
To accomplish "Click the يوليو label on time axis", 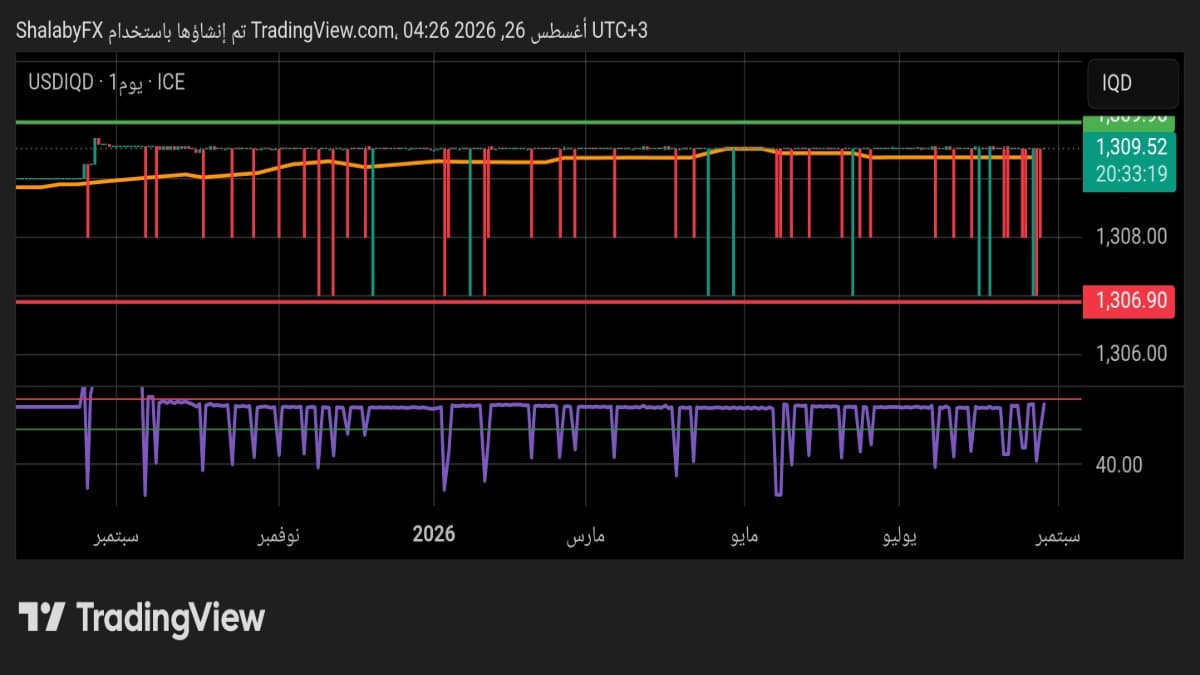I will (898, 537).
